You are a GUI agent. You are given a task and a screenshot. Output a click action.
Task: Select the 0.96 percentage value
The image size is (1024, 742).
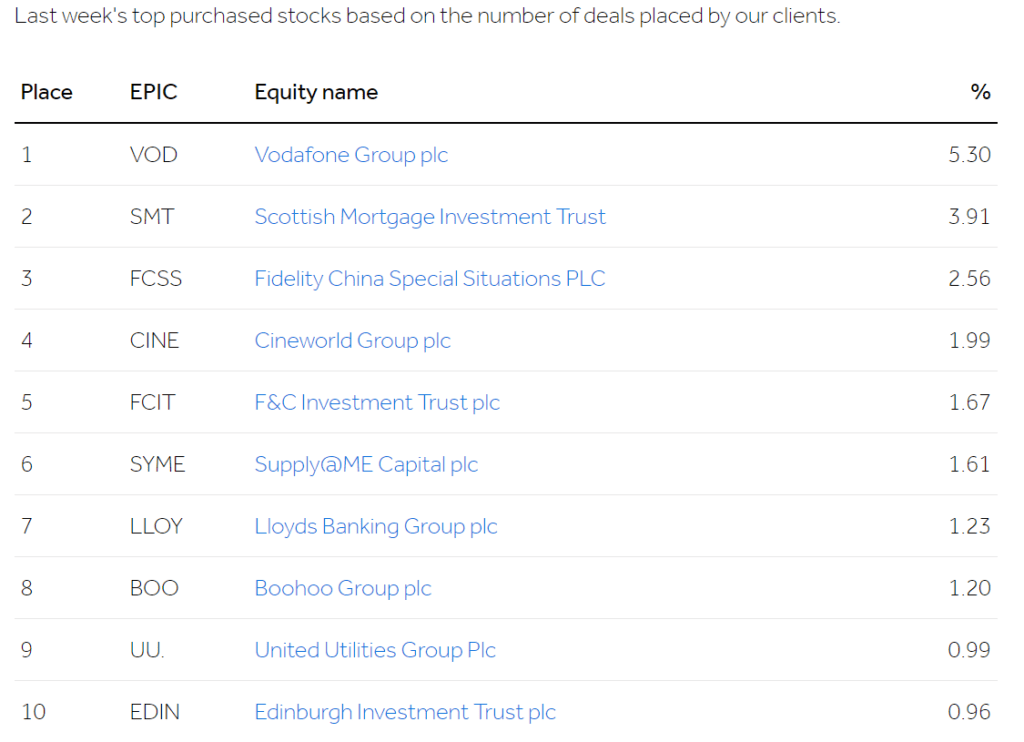pos(969,712)
